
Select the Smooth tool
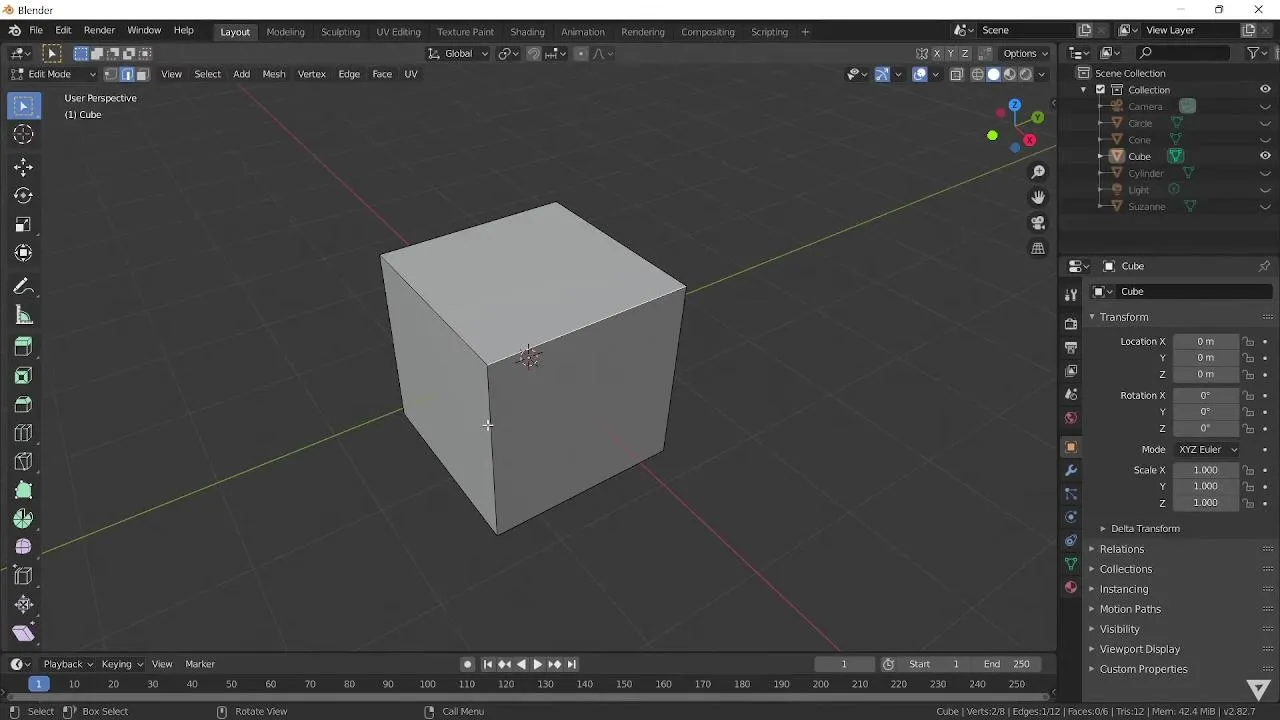tap(24, 547)
